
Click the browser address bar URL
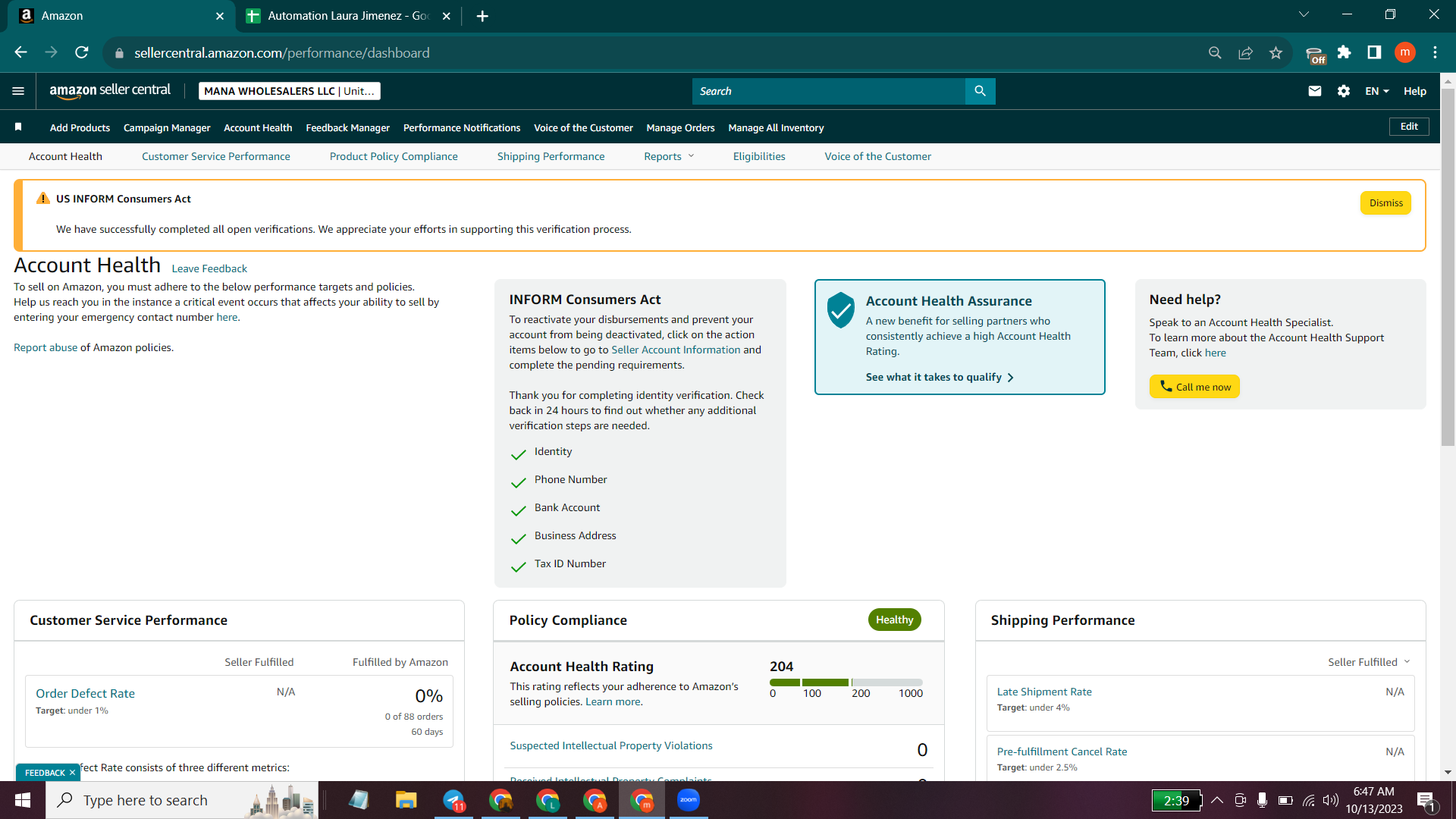(x=282, y=53)
